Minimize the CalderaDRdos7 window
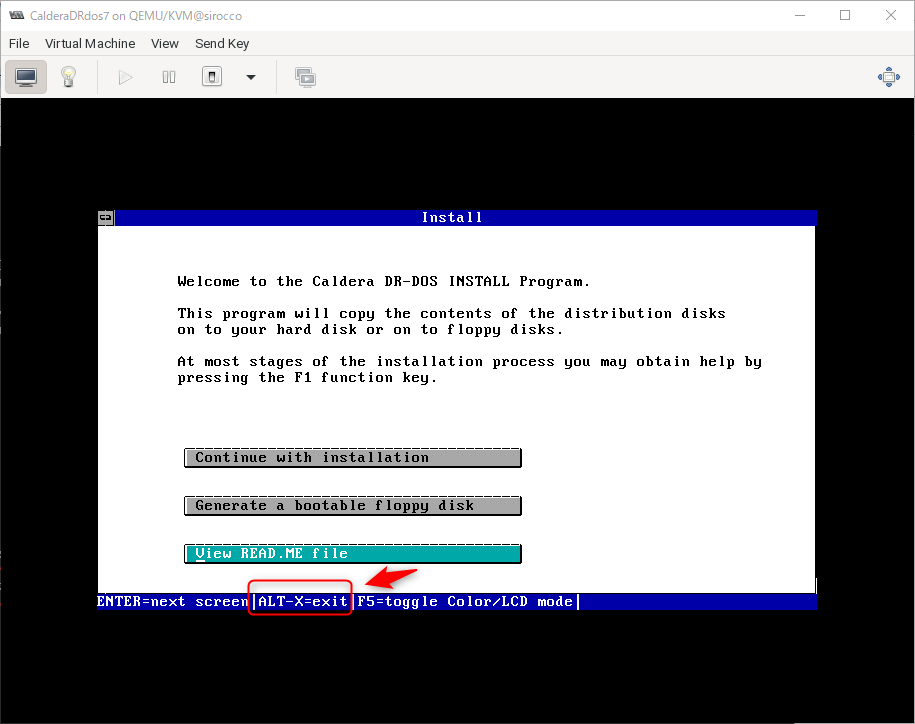The height and width of the screenshot is (724, 915). click(x=800, y=16)
